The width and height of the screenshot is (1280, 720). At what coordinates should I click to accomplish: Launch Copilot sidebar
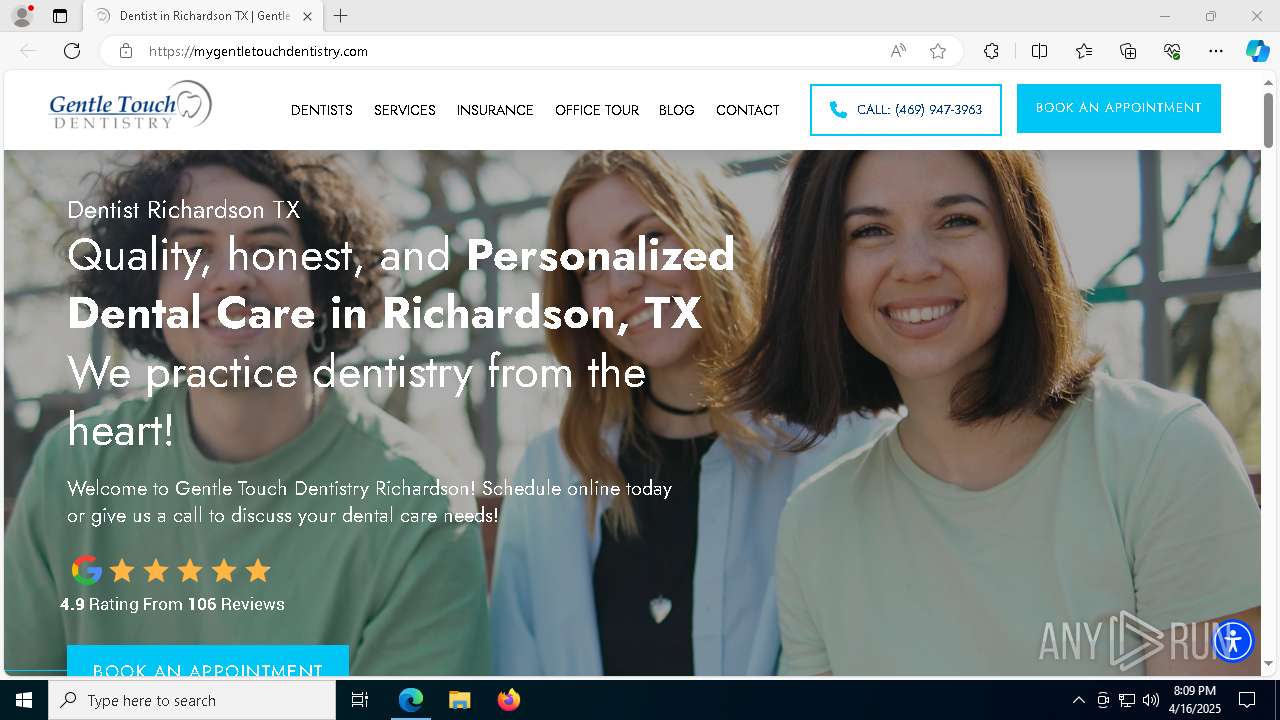tap(1257, 51)
